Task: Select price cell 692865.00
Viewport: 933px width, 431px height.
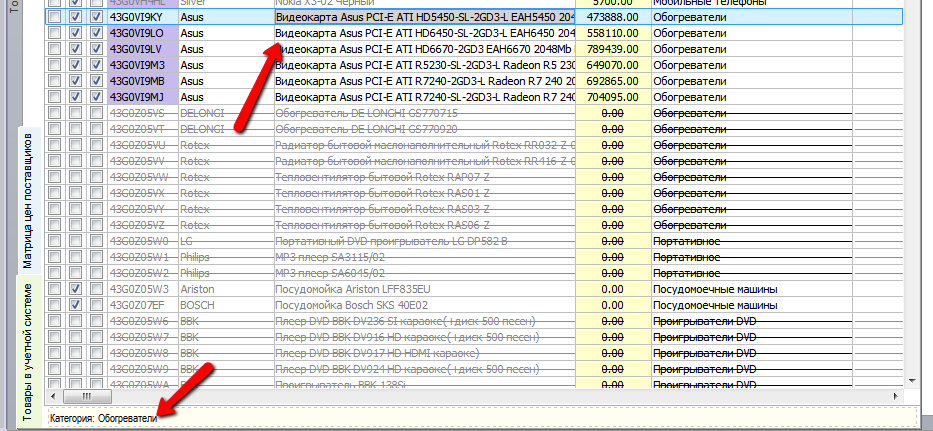Action: 613,81
